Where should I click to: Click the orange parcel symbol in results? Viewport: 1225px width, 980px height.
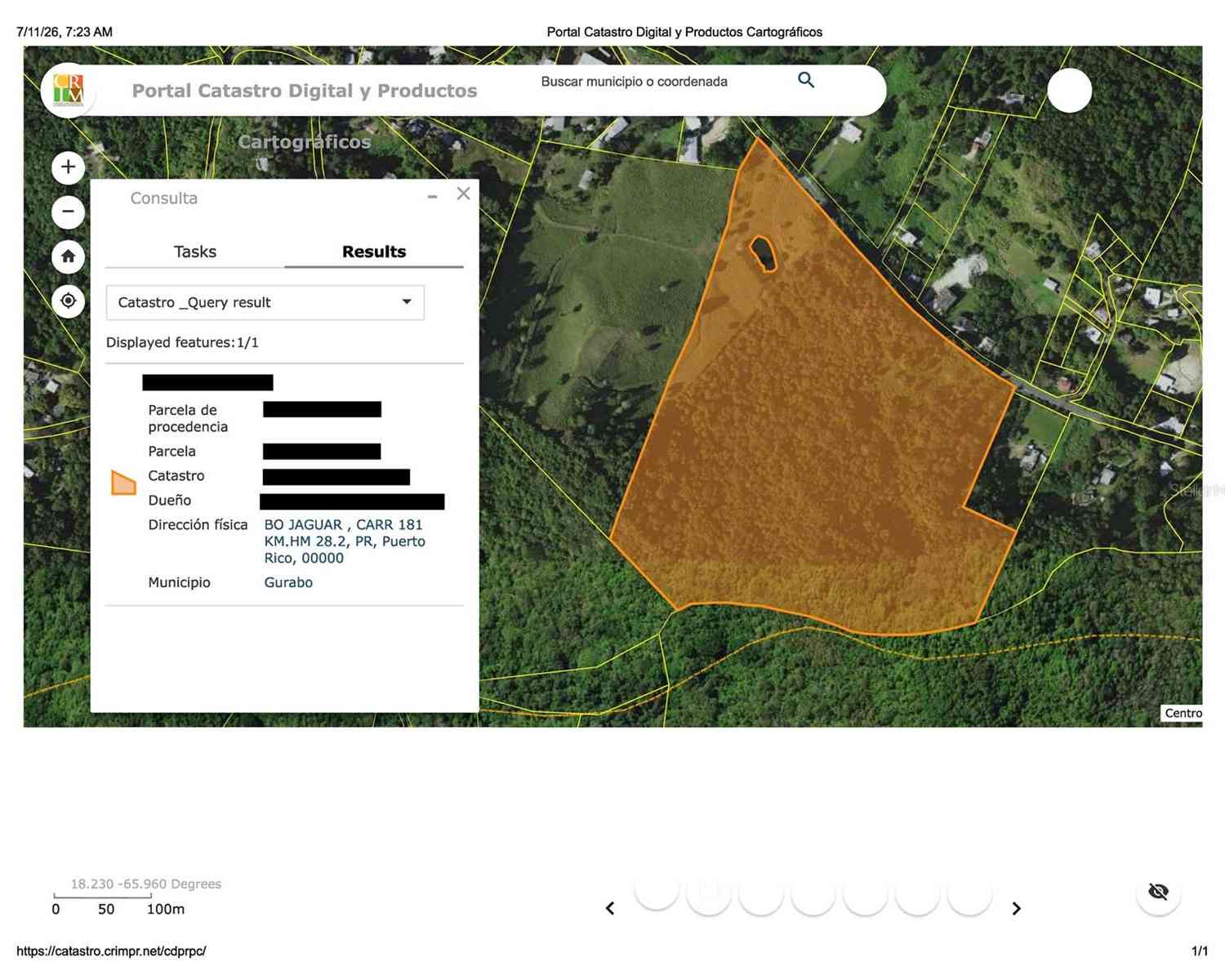[x=123, y=483]
